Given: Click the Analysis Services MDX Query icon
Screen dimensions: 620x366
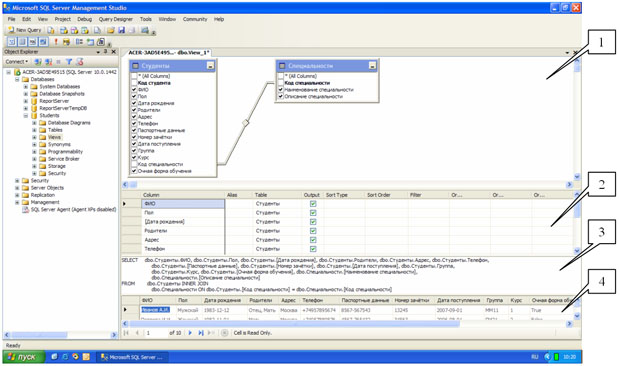Looking at the screenshot, I should [x=63, y=30].
